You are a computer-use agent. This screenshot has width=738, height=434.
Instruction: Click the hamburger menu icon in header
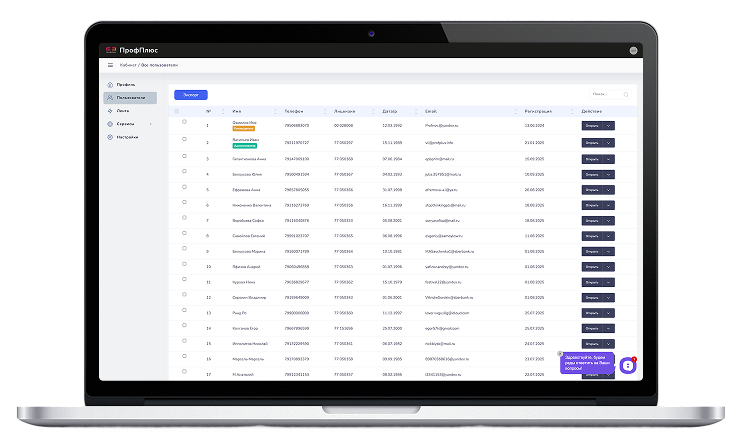point(110,64)
